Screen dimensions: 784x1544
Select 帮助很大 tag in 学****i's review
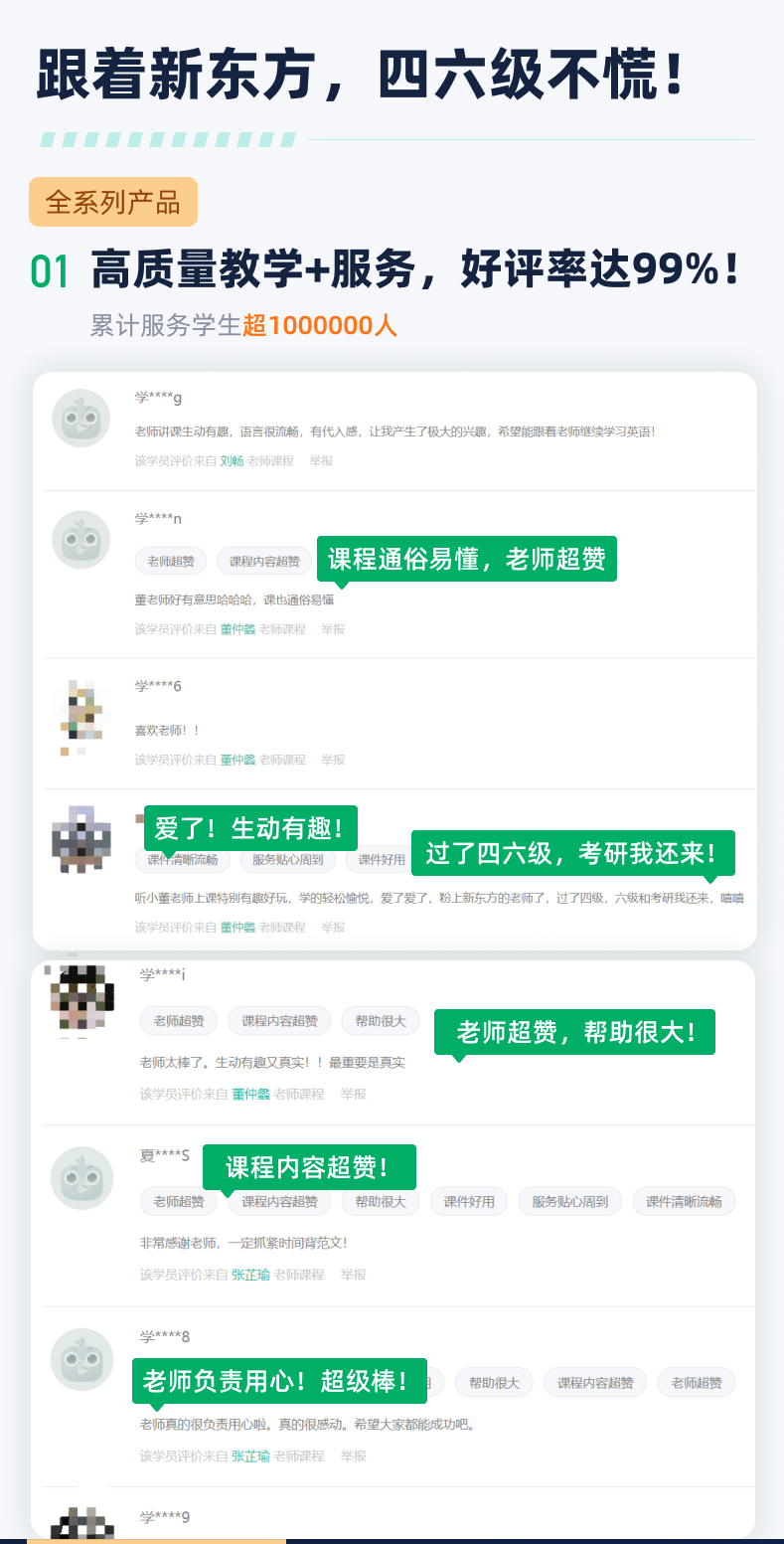coord(381,1021)
